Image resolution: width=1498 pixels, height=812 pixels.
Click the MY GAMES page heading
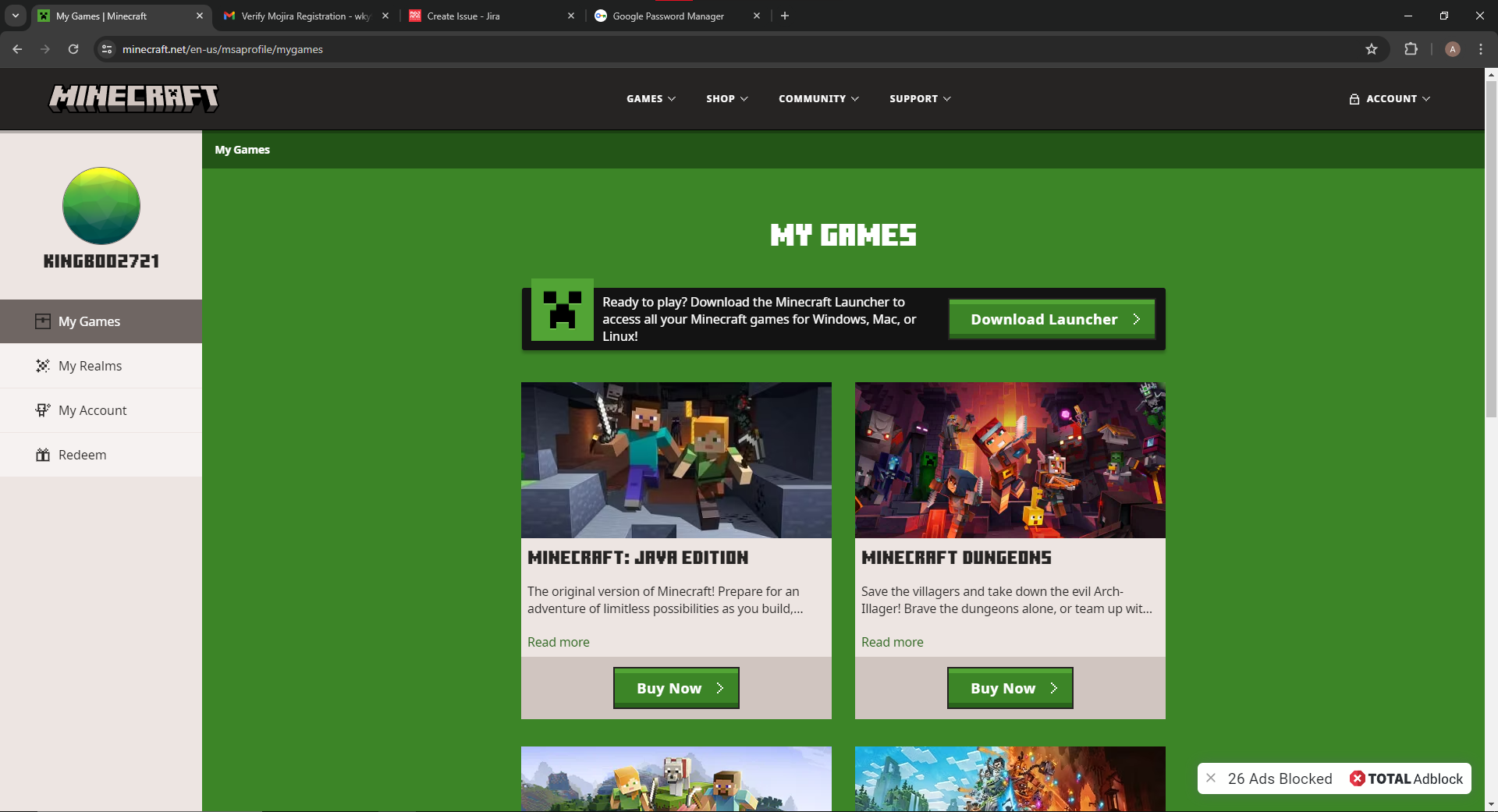pyautogui.click(x=843, y=235)
